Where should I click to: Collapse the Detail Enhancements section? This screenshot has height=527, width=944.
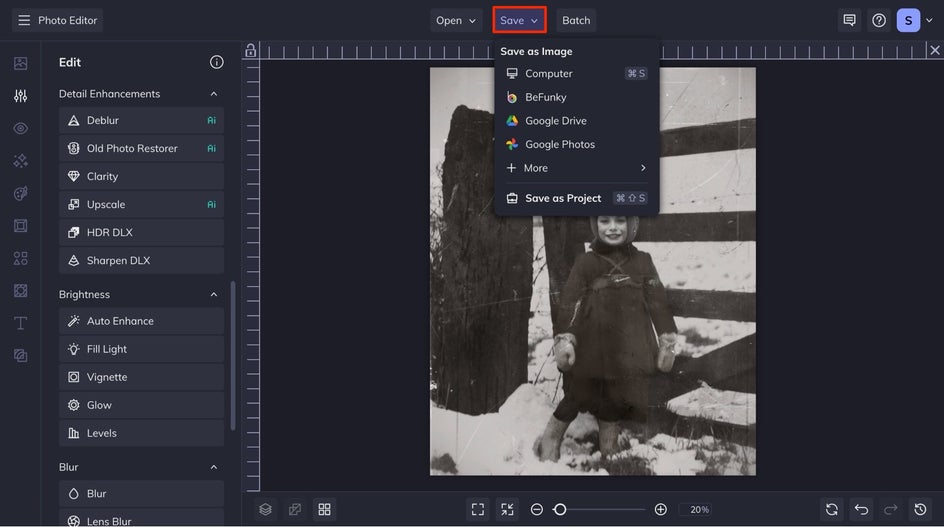[x=213, y=94]
